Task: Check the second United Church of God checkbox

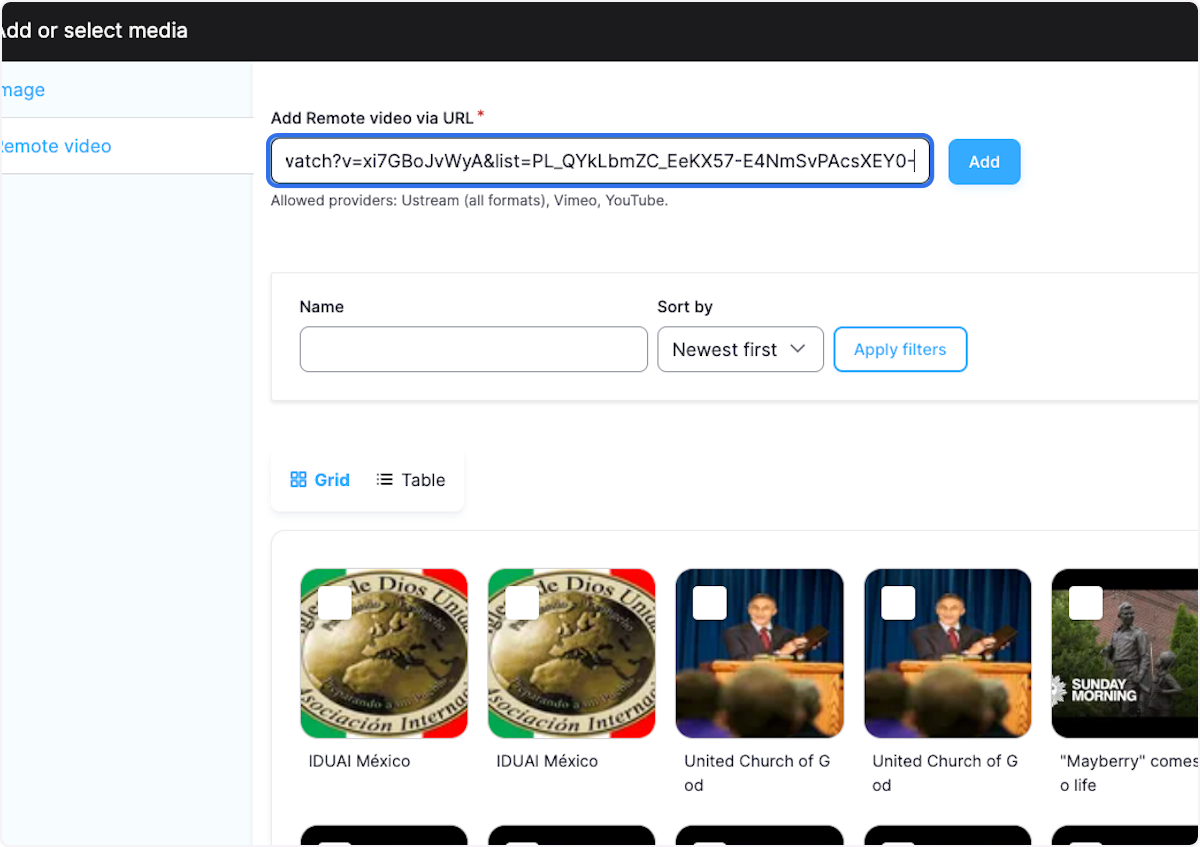Action: 898,602
